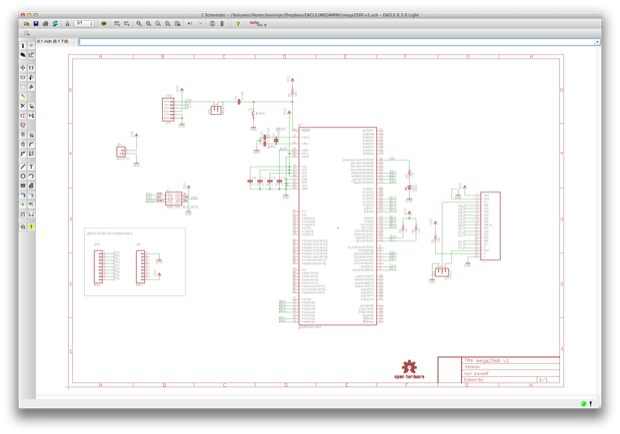This screenshot has width=620, height=434.
Task: Select the Attribute tool
Action: [23, 214]
